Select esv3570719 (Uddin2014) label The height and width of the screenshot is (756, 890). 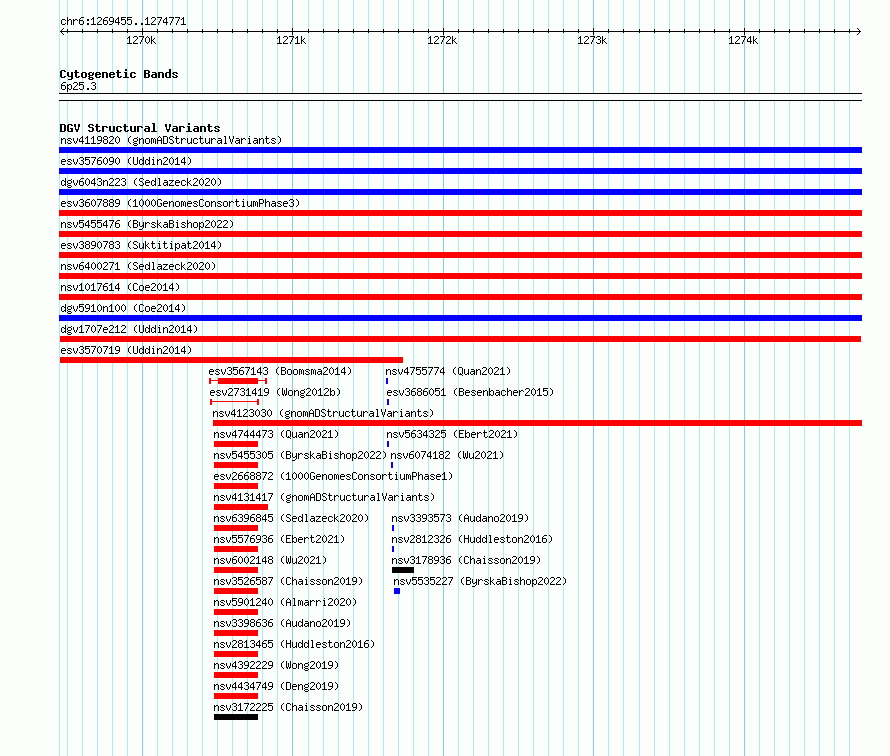click(126, 350)
